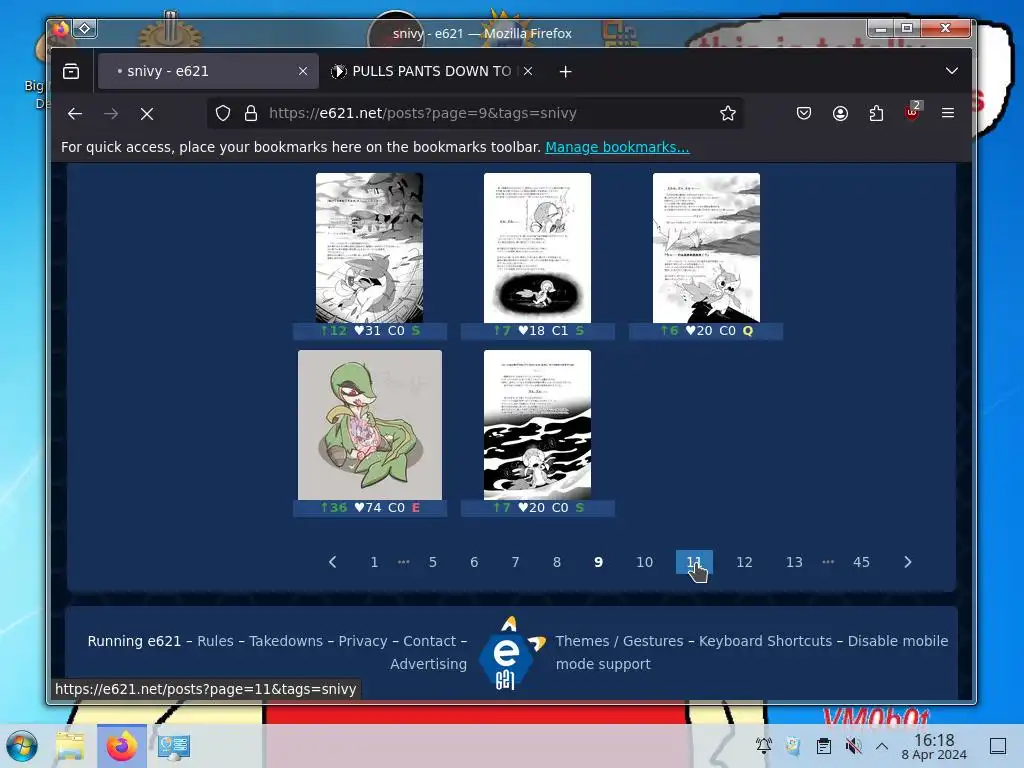Viewport: 1024px width, 768px height.
Task: Open the thumbnail rated Q with 20 favorites
Action: coord(706,248)
